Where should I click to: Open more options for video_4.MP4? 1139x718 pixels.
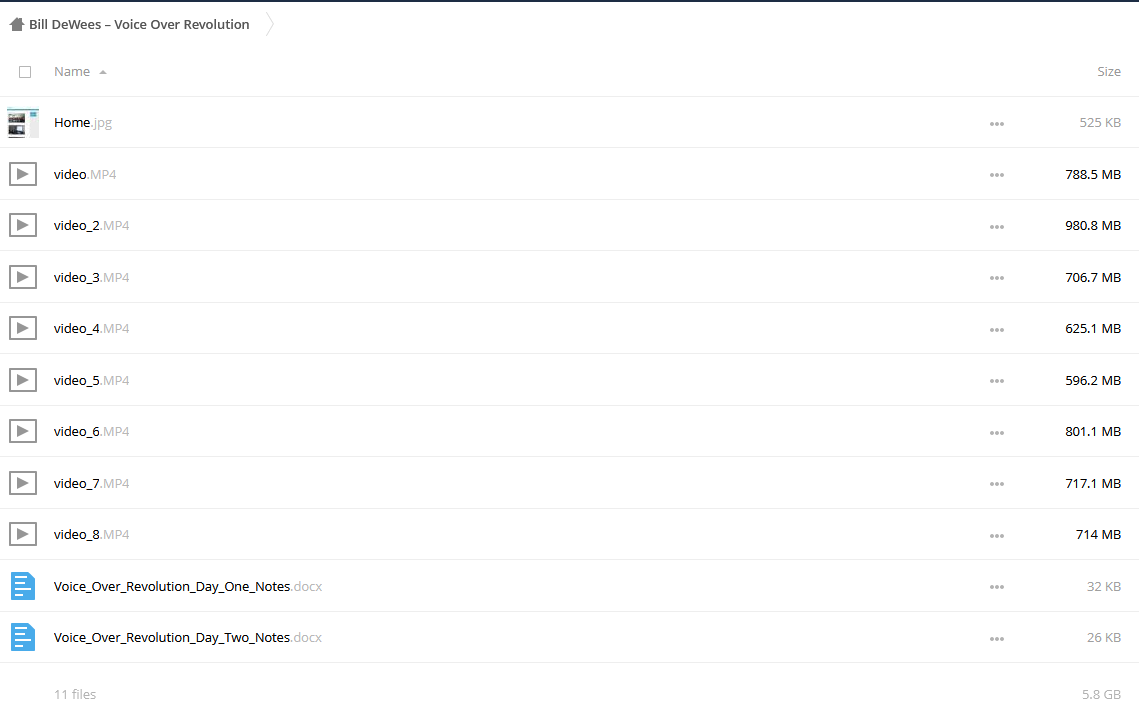click(997, 330)
